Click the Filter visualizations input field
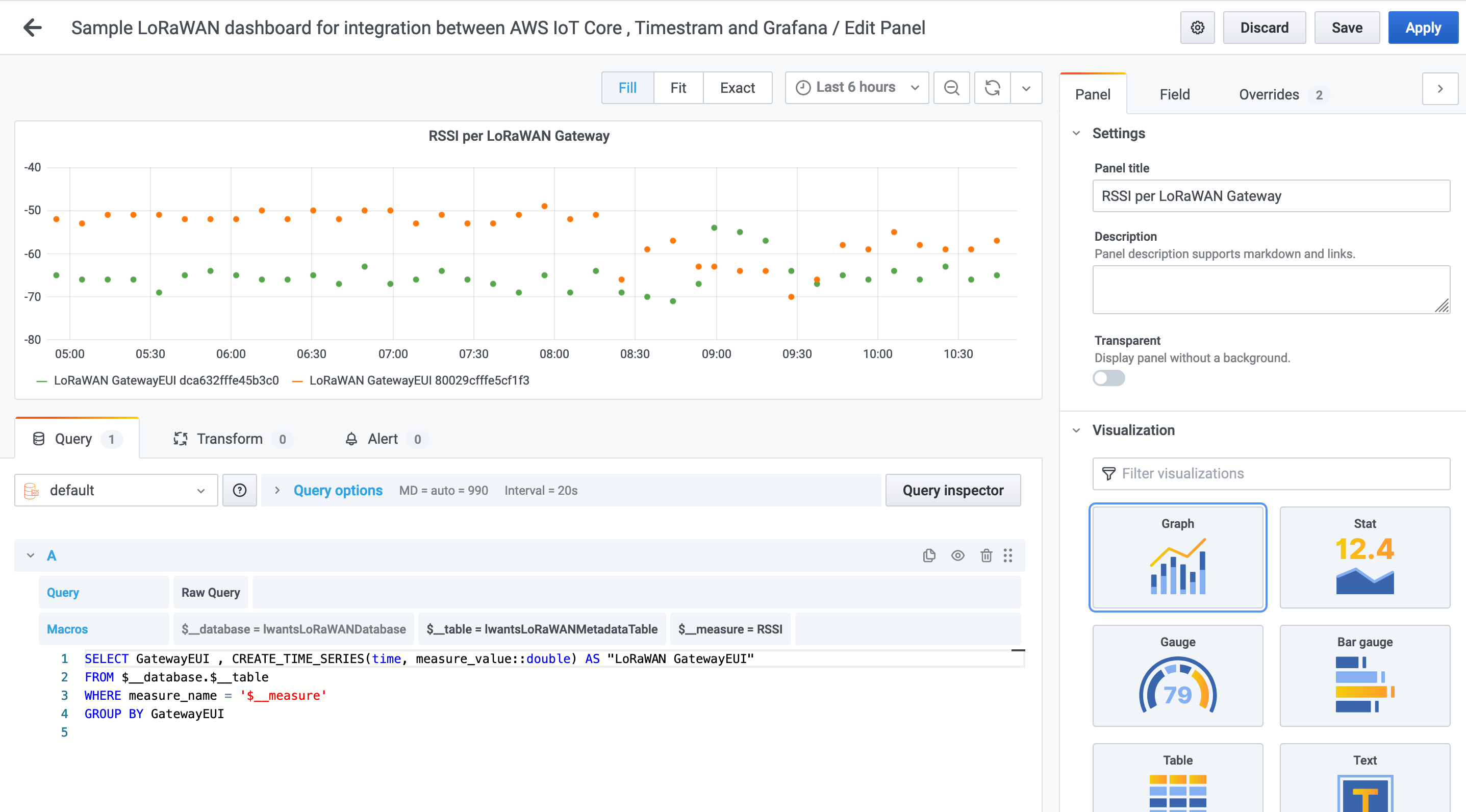This screenshot has height=812, width=1466. point(1271,473)
